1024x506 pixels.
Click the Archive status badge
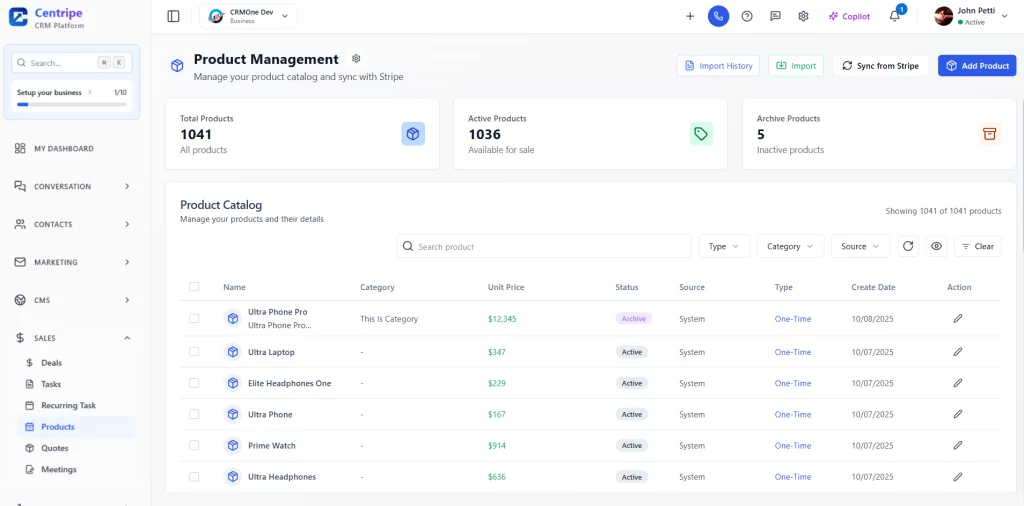pyautogui.click(x=633, y=319)
